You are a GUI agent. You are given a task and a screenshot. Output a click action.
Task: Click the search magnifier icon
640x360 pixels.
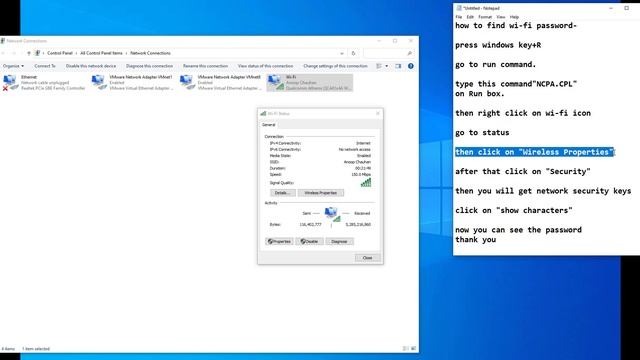click(409, 53)
